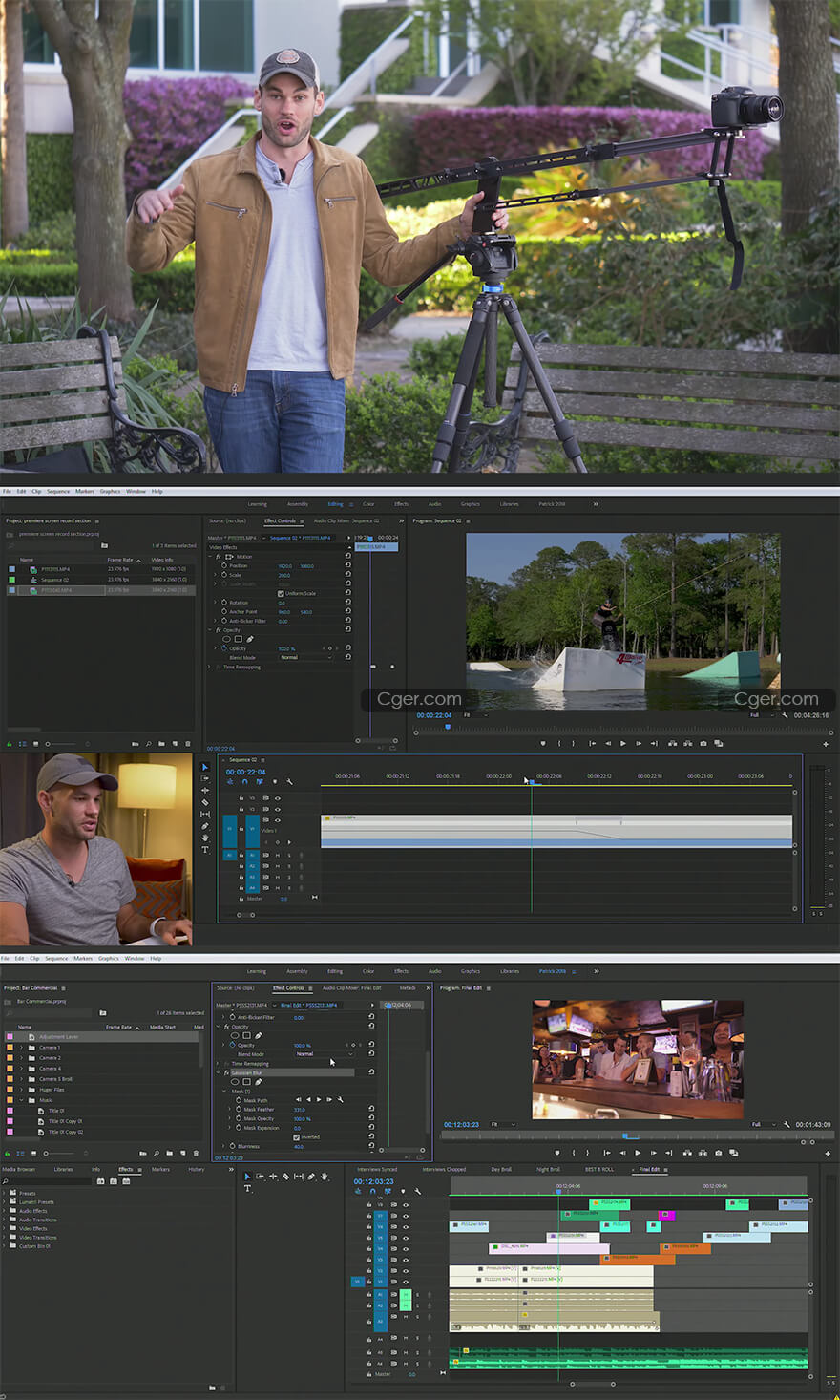Click Play in the Sequence 02 program monitor
Viewport: 840px width, 1400px height.
[623, 743]
